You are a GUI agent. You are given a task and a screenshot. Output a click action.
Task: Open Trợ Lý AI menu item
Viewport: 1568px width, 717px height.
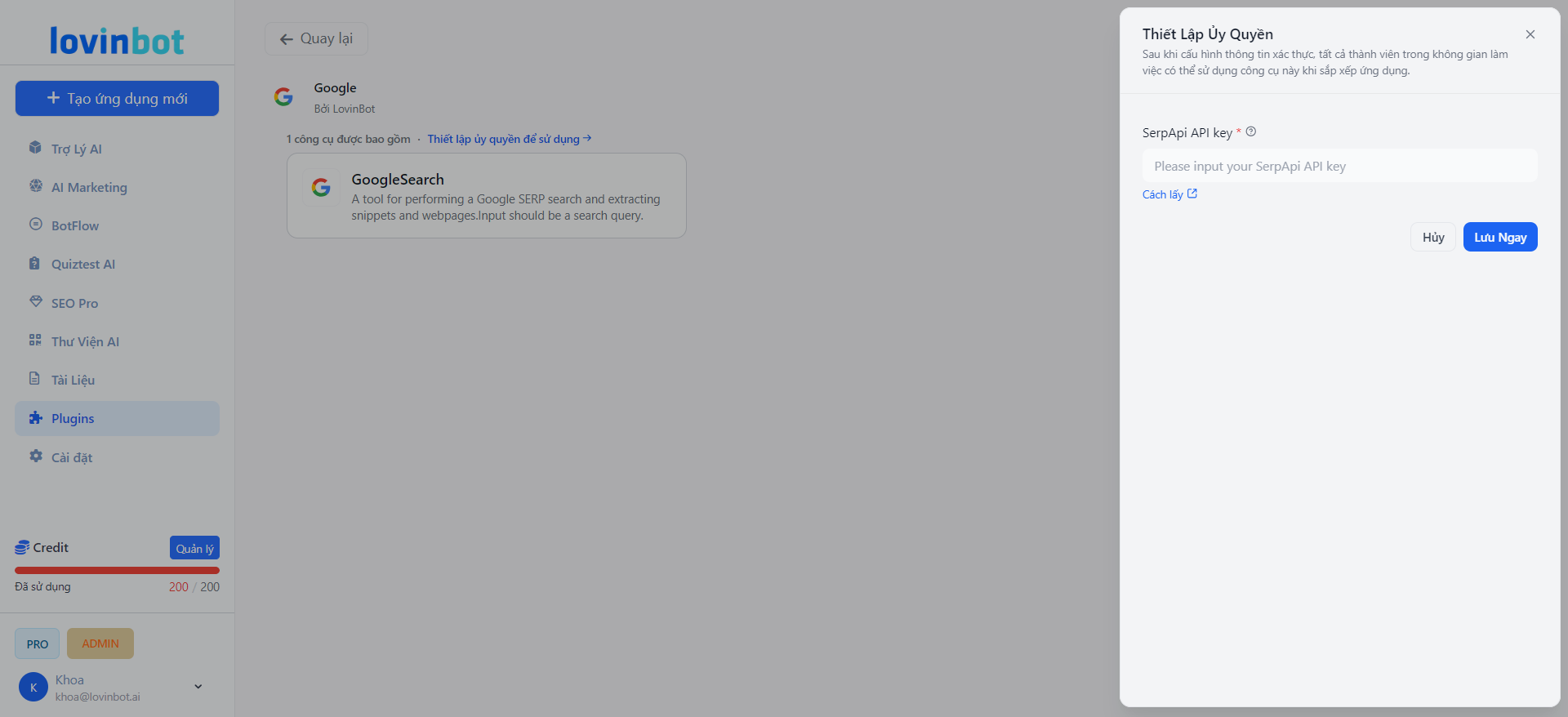(x=77, y=149)
